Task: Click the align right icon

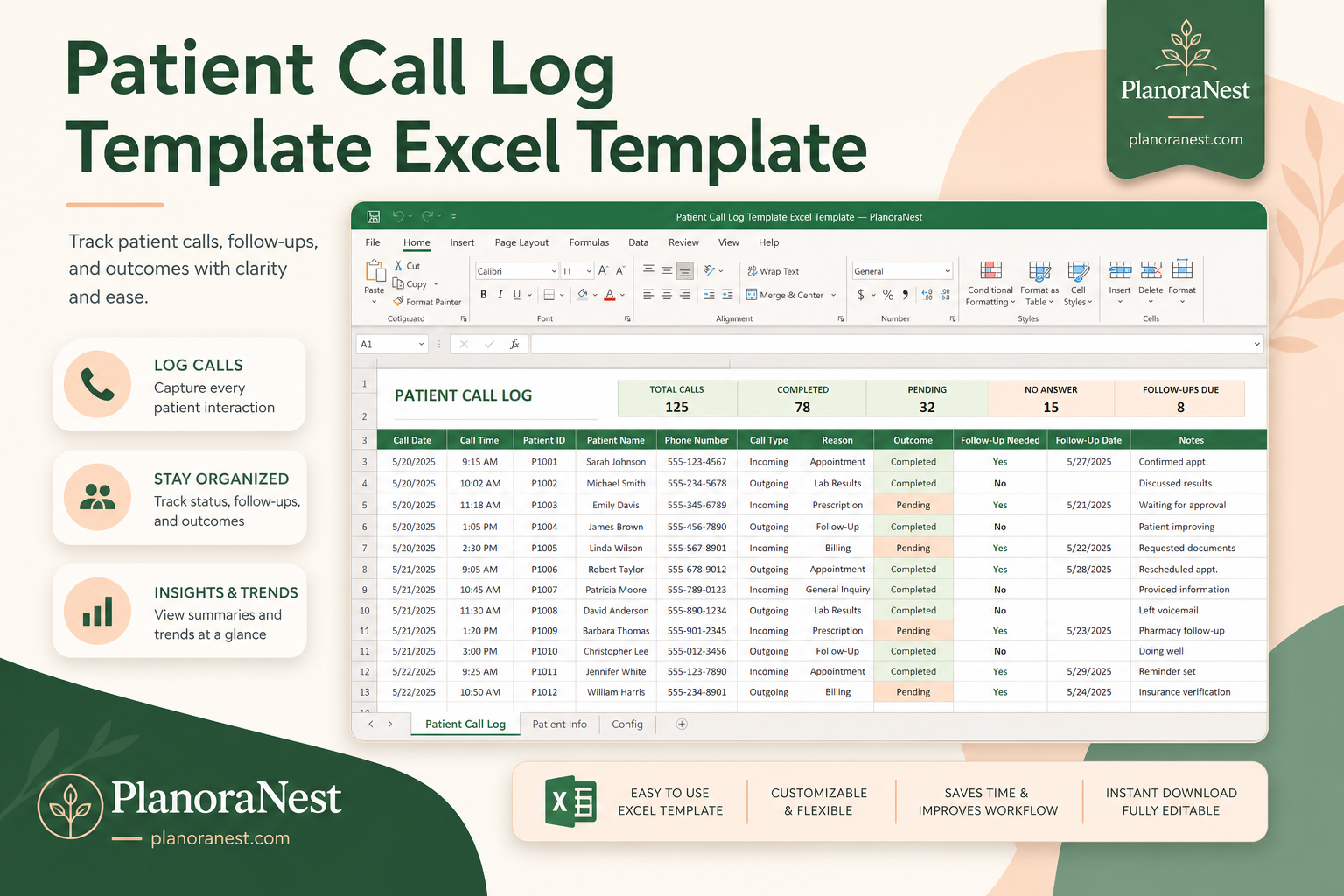Action: pyautogui.click(x=685, y=295)
